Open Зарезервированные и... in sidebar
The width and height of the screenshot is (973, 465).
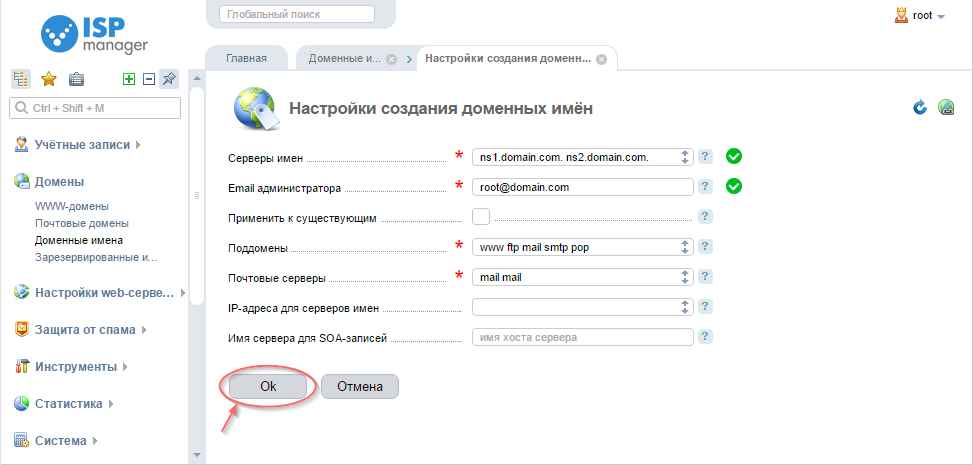96,257
